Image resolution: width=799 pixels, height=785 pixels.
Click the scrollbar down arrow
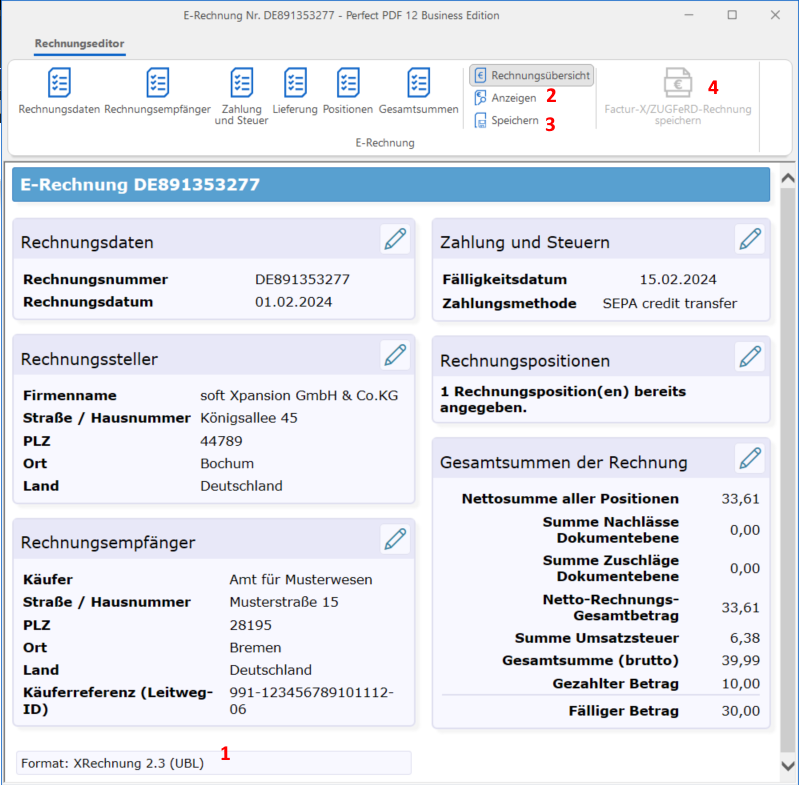[x=787, y=765]
